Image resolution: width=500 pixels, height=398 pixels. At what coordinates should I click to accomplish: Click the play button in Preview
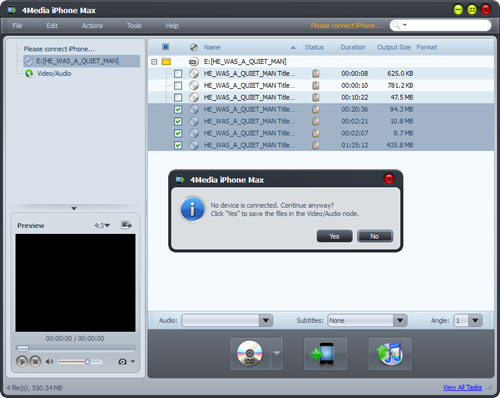[22, 361]
